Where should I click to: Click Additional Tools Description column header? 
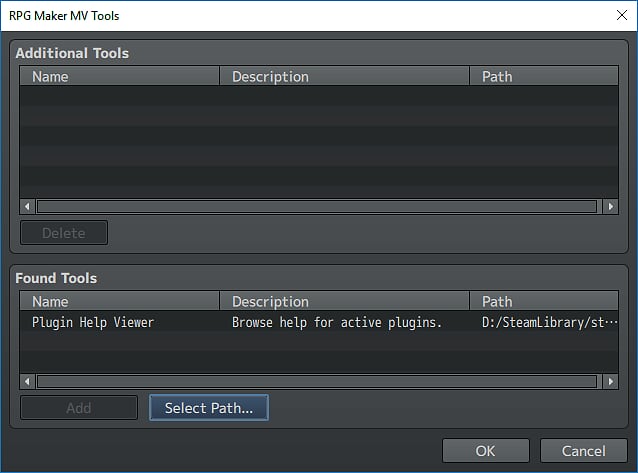344,76
